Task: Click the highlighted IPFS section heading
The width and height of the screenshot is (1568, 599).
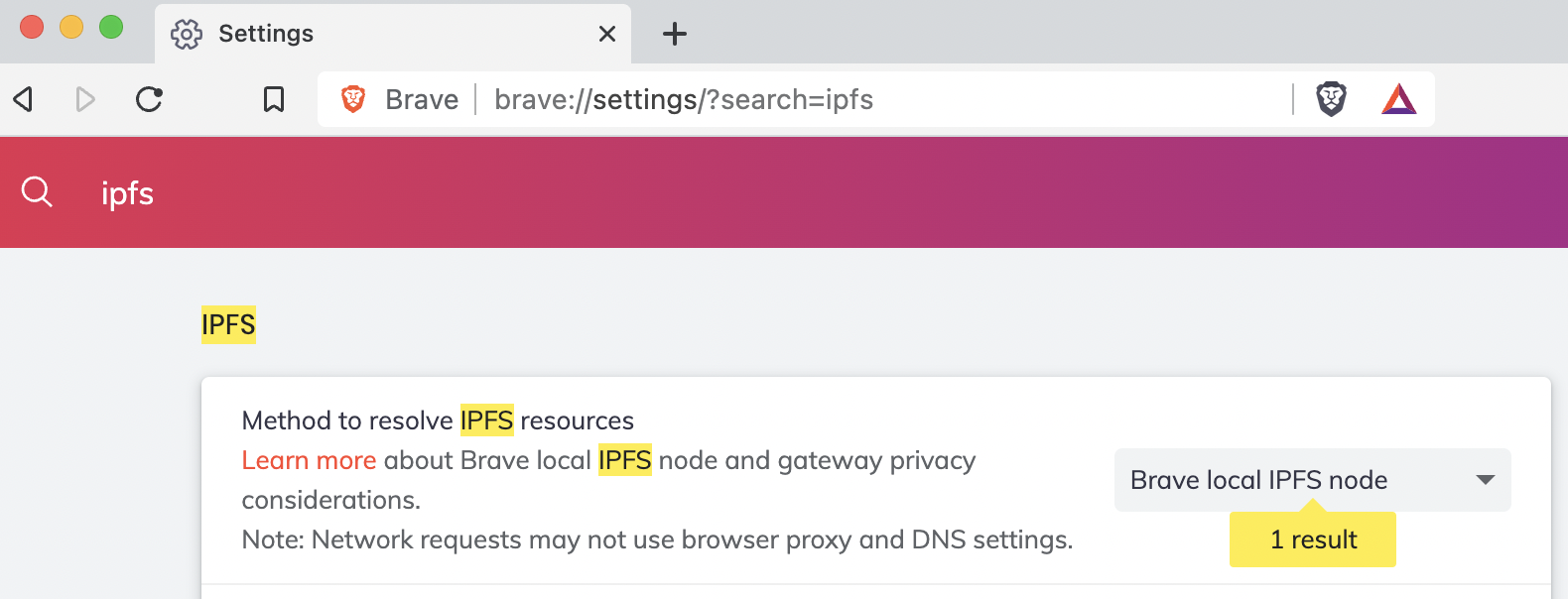Action: pos(228,324)
